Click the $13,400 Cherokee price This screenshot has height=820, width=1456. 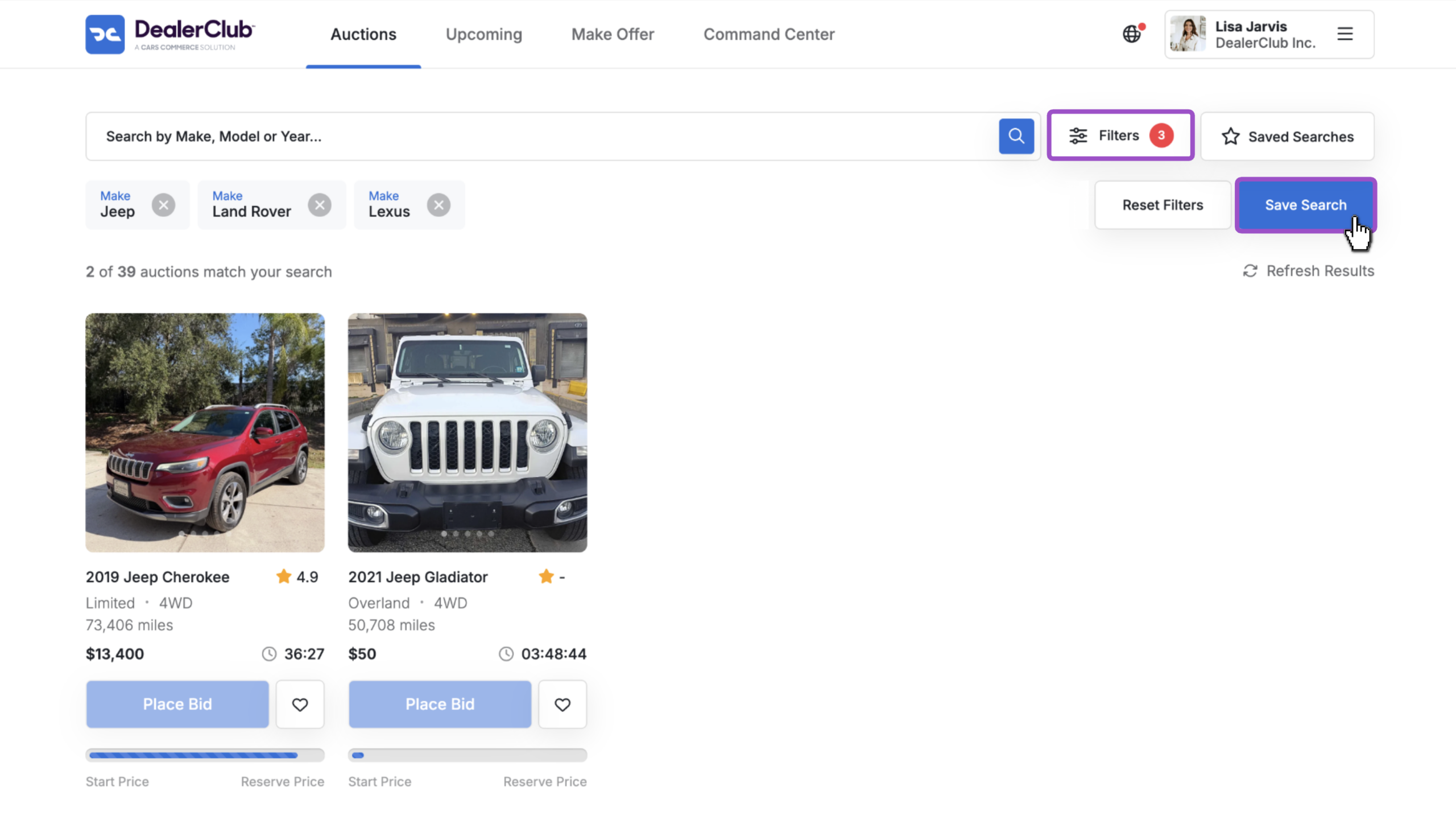[115, 654]
